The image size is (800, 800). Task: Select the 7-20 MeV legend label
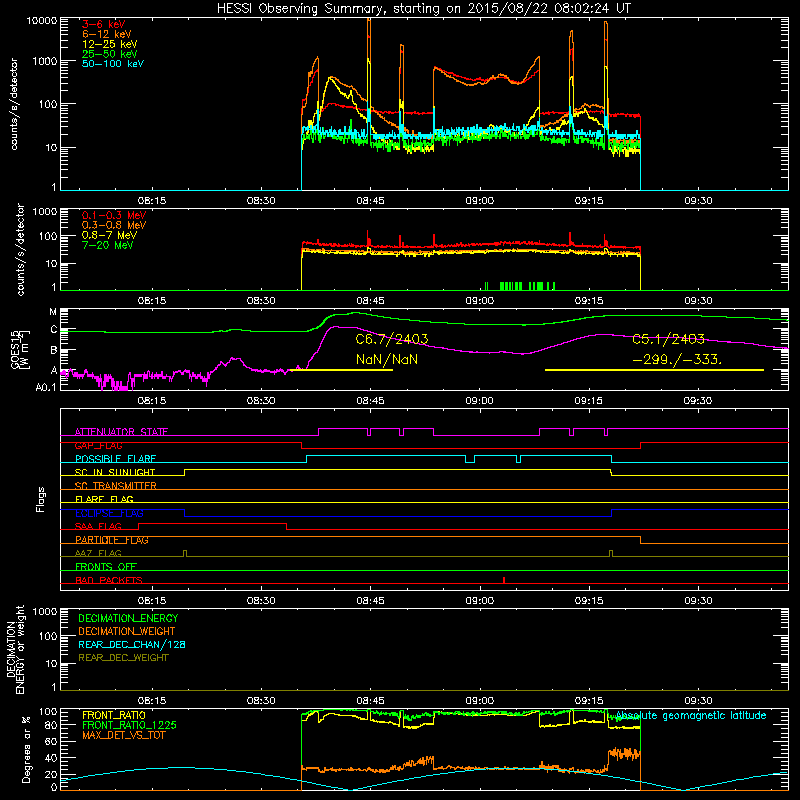click(x=107, y=245)
